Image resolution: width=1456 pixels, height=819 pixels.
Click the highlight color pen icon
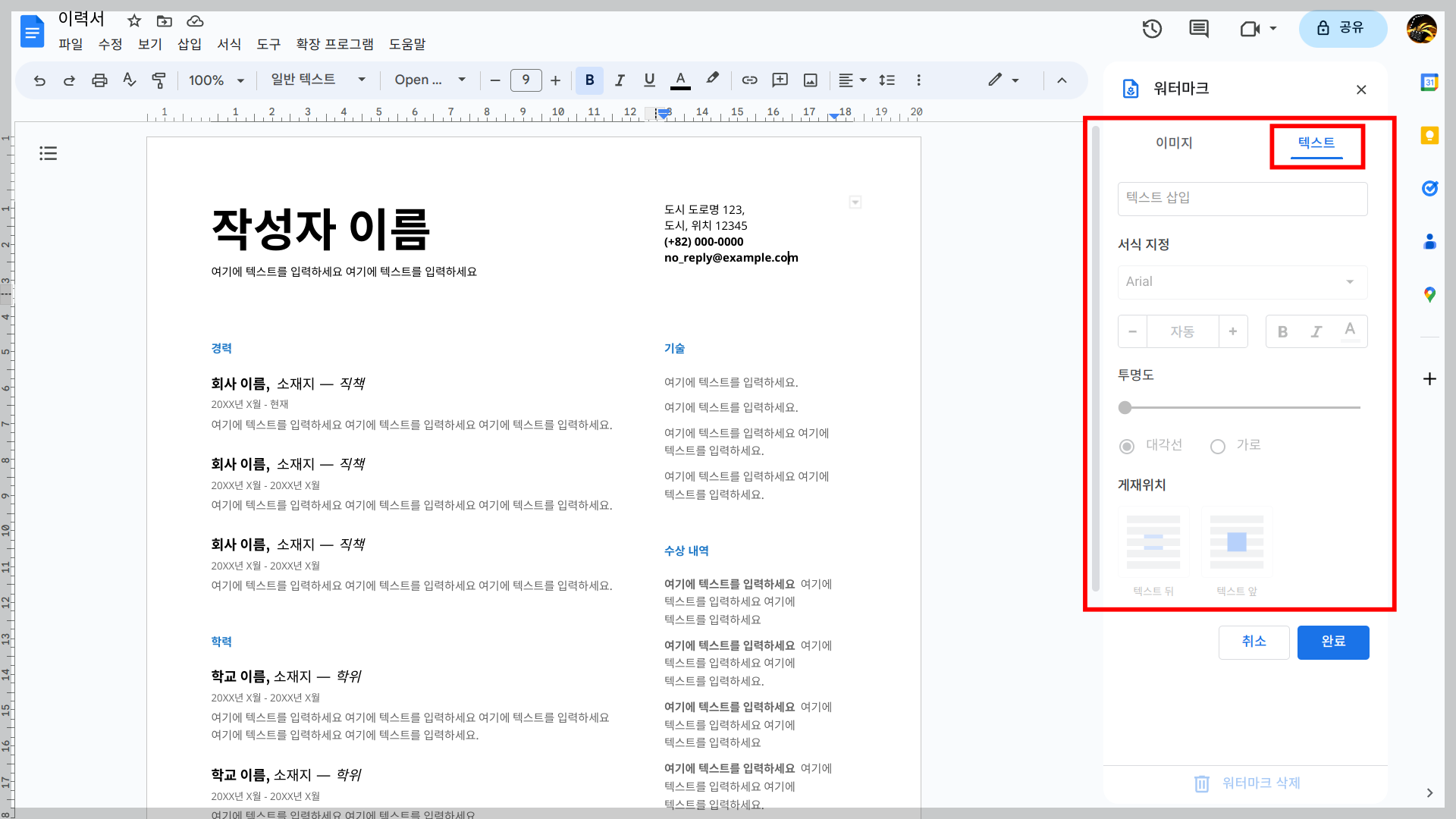click(x=711, y=79)
